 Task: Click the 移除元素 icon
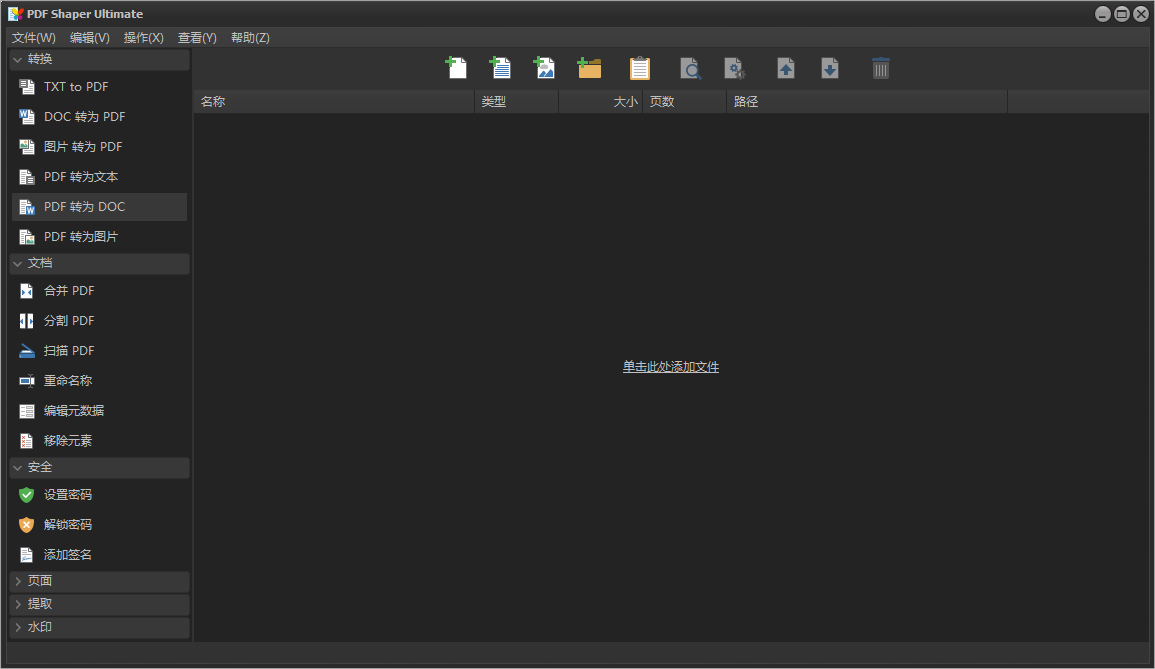click(x=27, y=441)
